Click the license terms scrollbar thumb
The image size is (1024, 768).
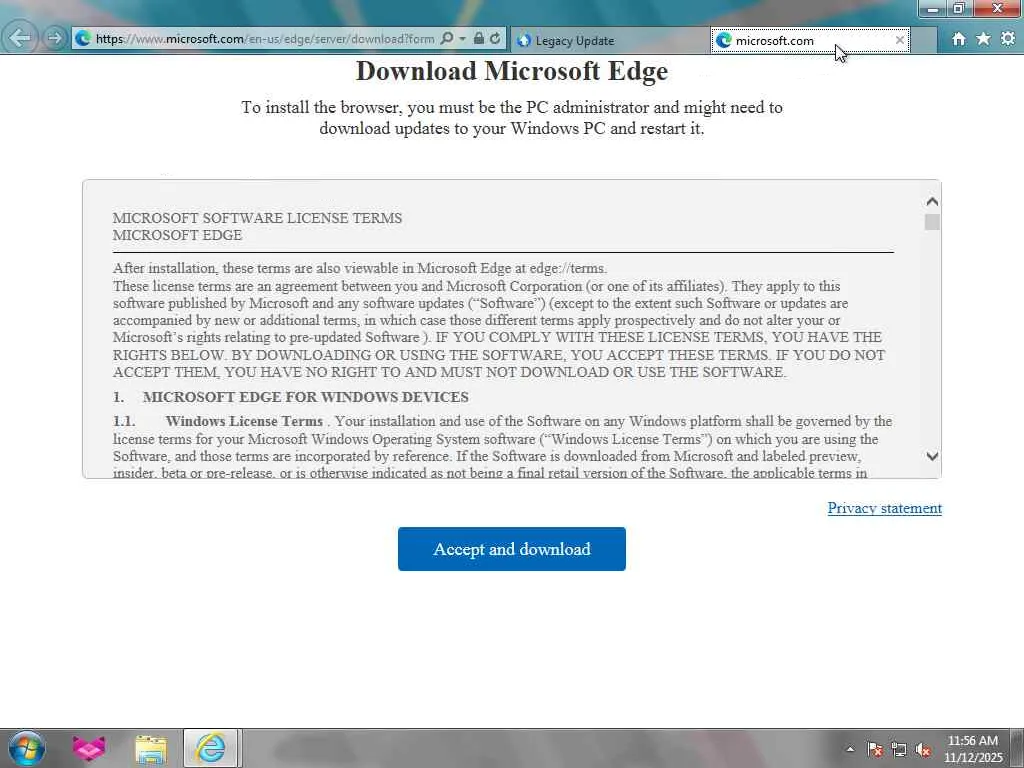[x=932, y=222]
